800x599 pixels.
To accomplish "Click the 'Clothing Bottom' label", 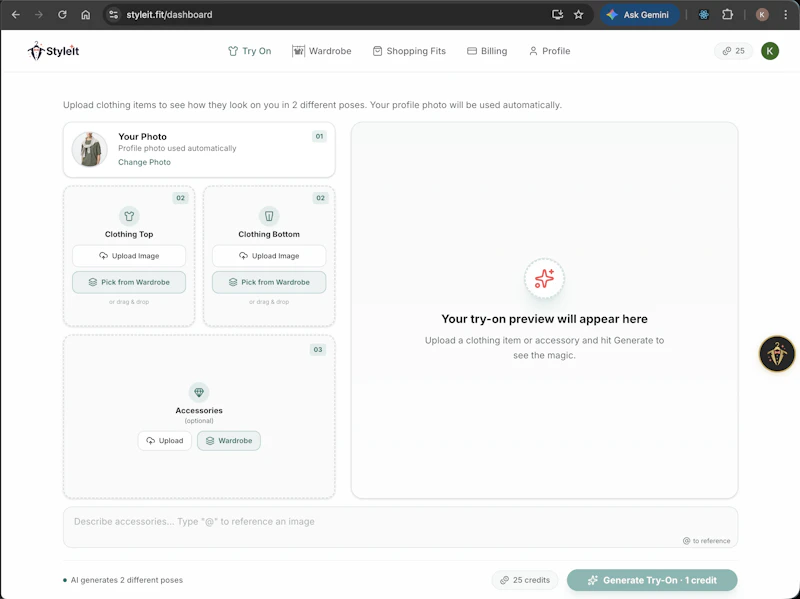I will [269, 234].
